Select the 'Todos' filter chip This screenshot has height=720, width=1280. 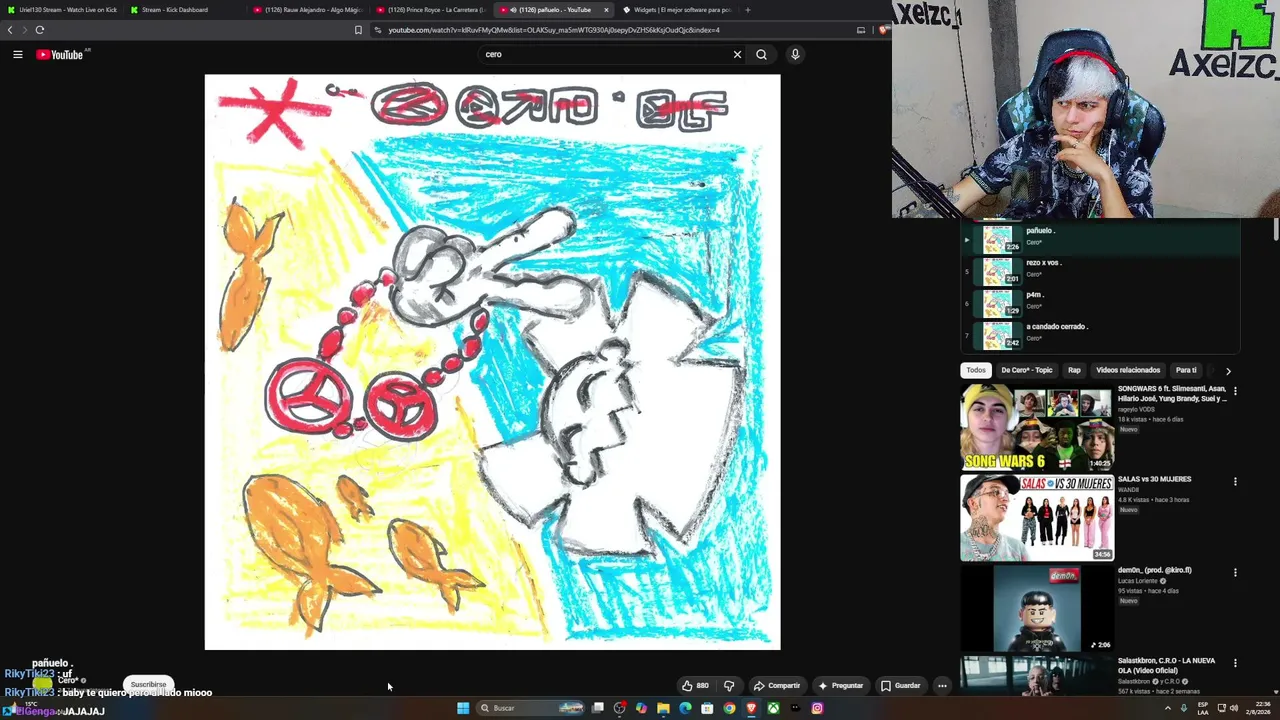point(976,370)
